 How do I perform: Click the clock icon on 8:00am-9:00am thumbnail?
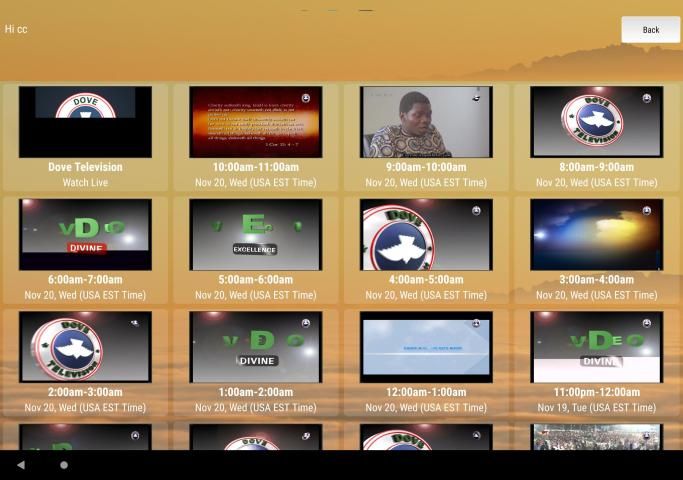pyautogui.click(x=647, y=98)
